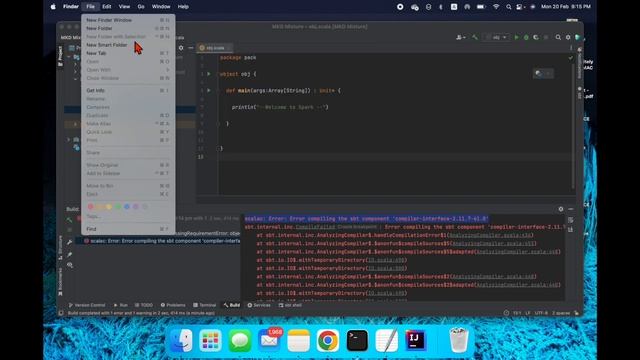
Task: Open the Window menu in menu bar
Action: [161, 7]
